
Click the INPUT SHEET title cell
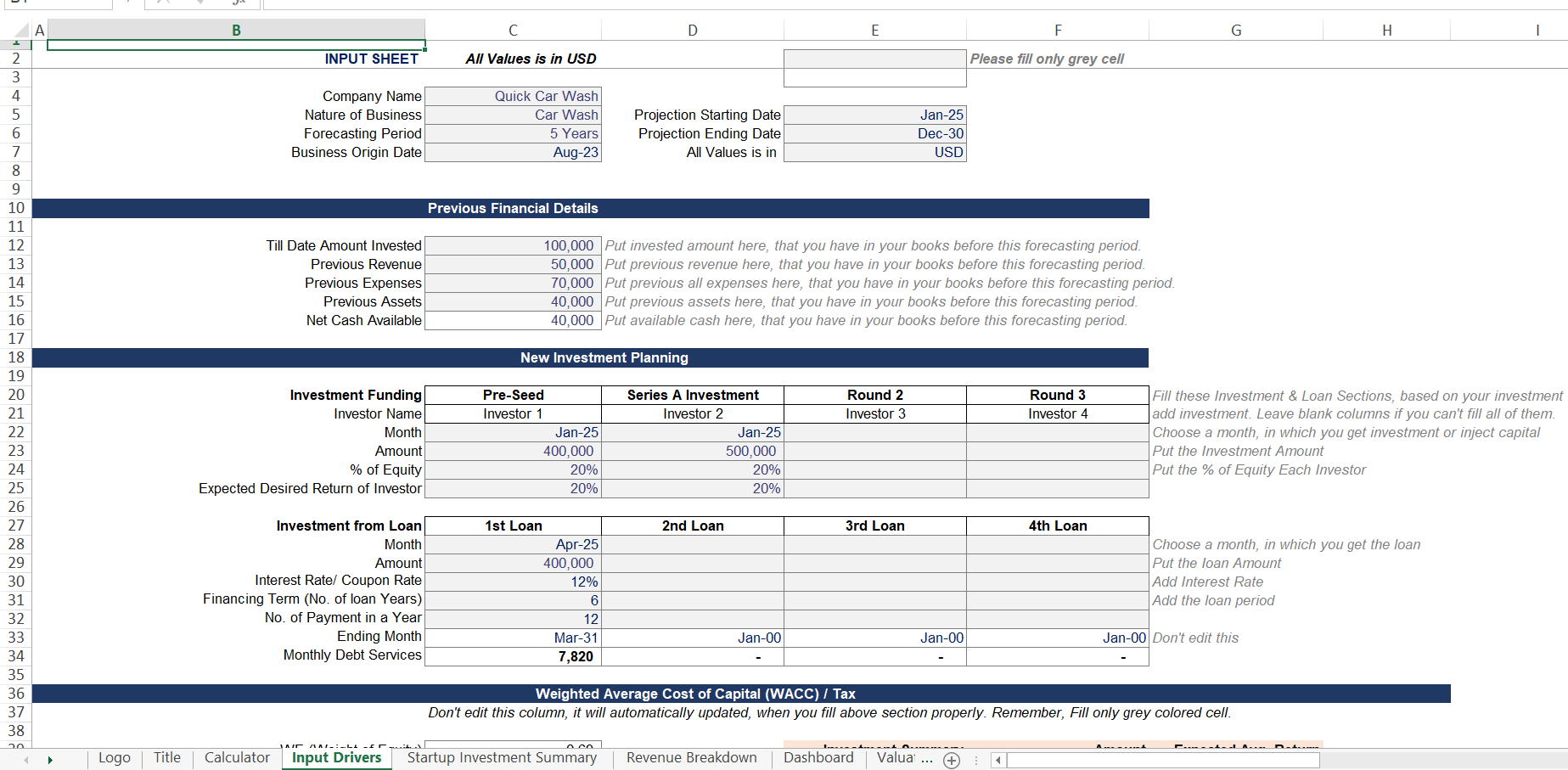(x=236, y=59)
